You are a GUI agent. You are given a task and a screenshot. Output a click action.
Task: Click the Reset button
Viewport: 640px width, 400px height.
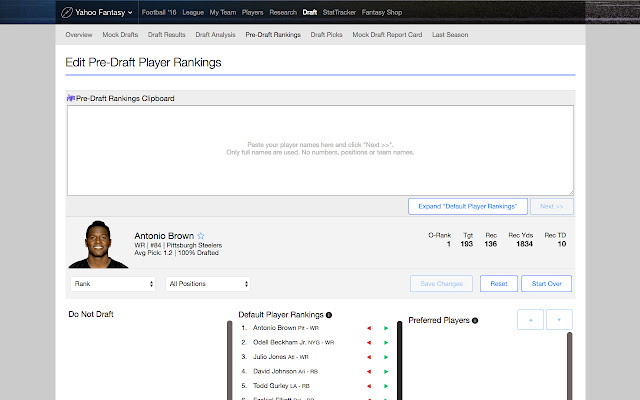(499, 284)
